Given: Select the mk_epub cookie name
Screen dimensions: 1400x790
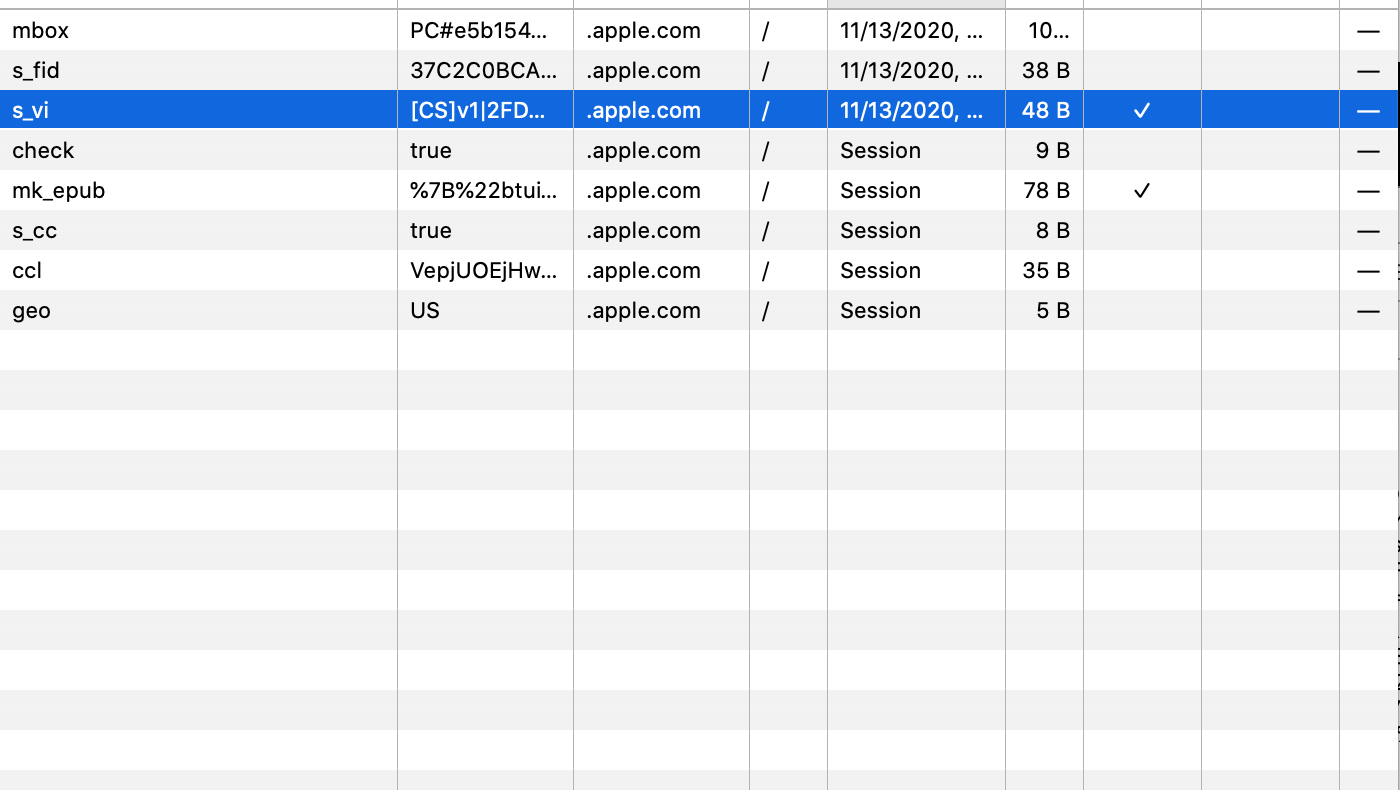Looking at the screenshot, I should 58,191.
